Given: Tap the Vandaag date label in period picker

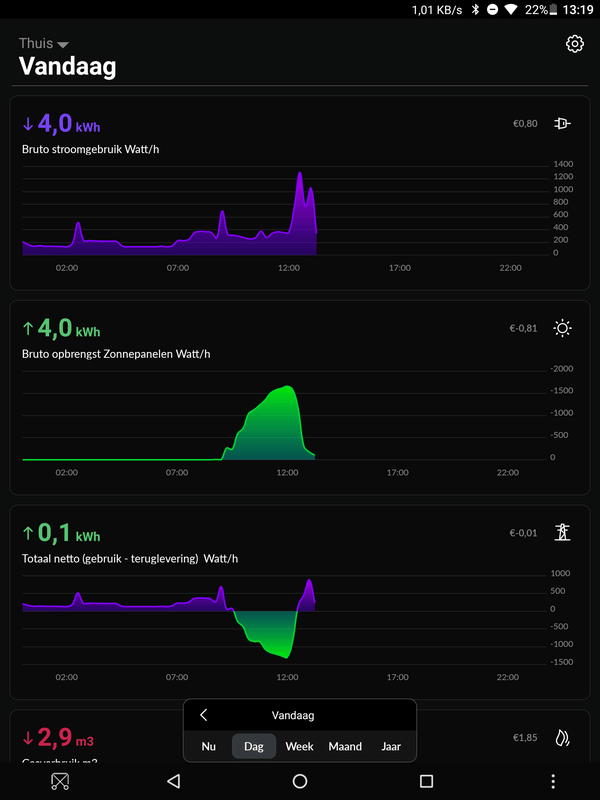Looking at the screenshot, I should pos(293,715).
